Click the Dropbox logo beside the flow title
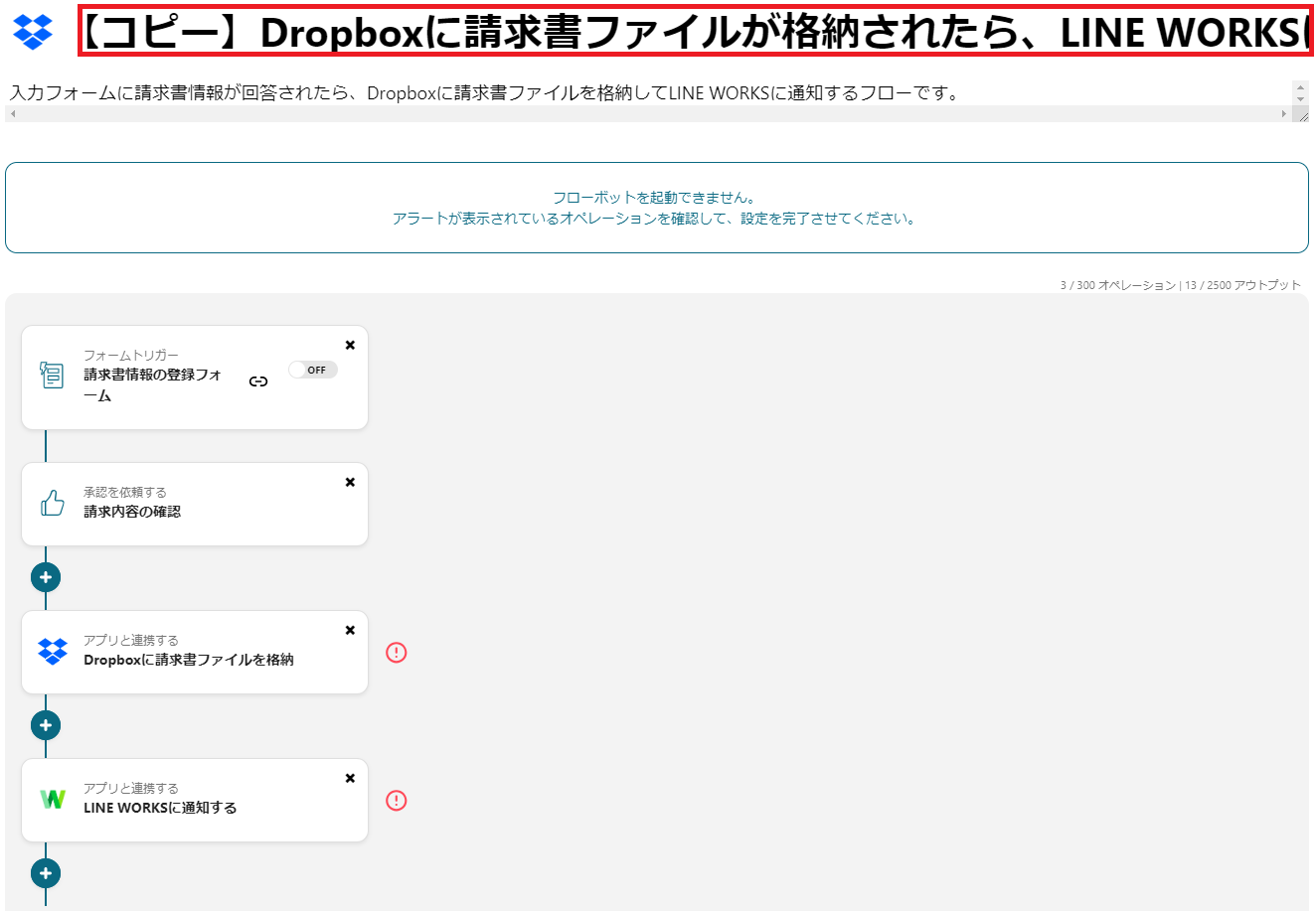Viewport: 1316px width, 911px height. [x=33, y=31]
